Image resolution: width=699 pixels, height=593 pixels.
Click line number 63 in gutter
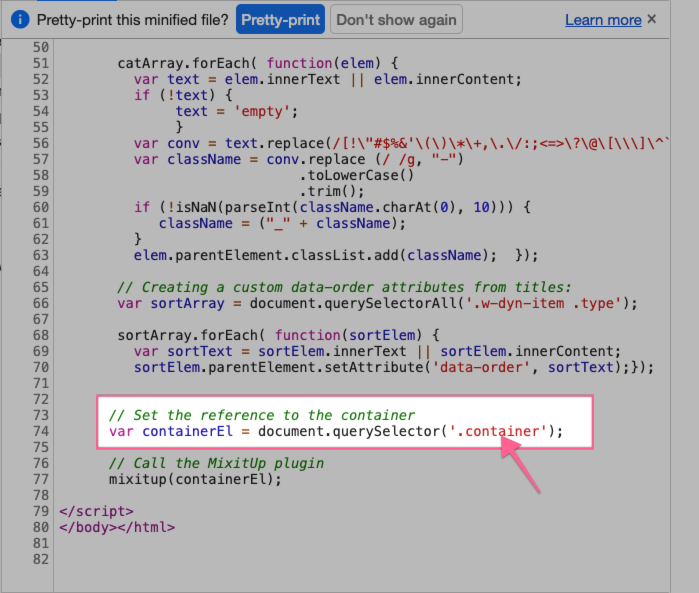pyautogui.click(x=41, y=255)
